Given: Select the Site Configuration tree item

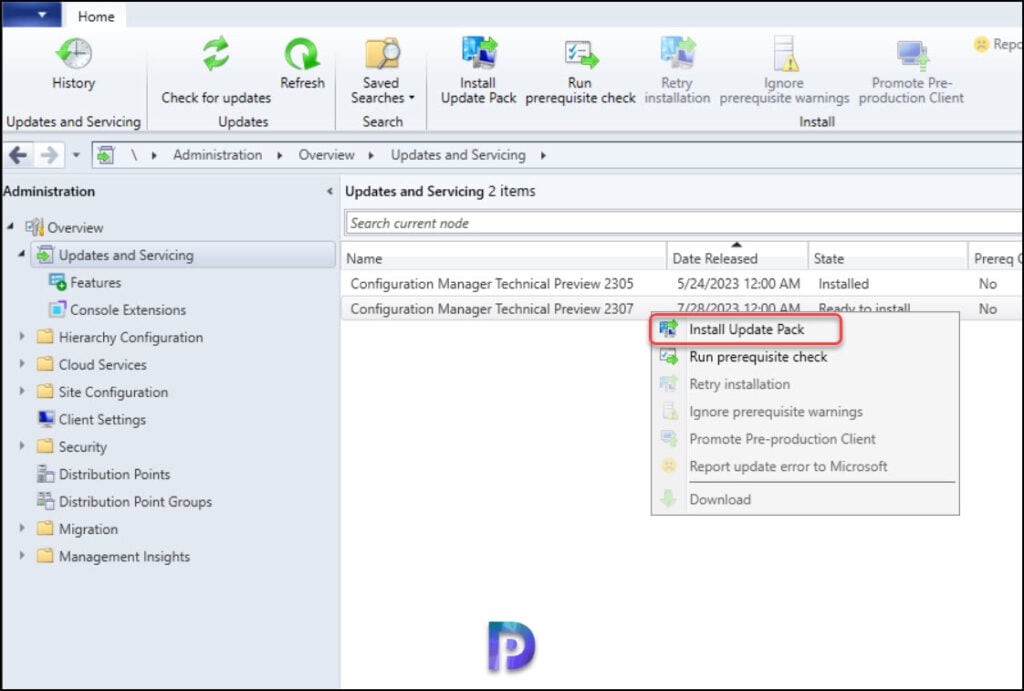Looking at the screenshot, I should 113,392.
